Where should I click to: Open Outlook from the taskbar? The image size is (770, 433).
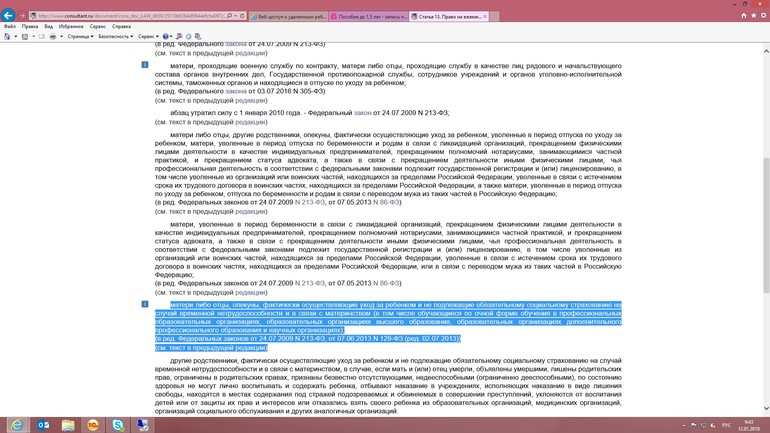tap(44, 423)
